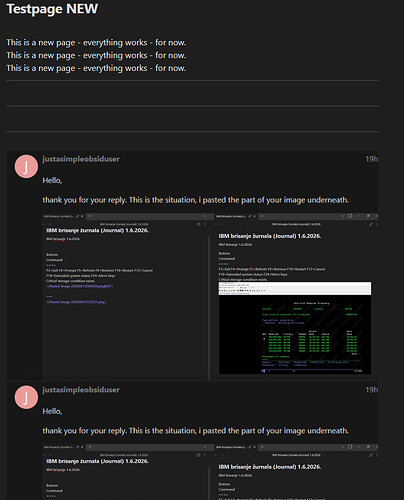Open the first post's pink J avatar
This screenshot has width=404, height=500.
click(26, 166)
